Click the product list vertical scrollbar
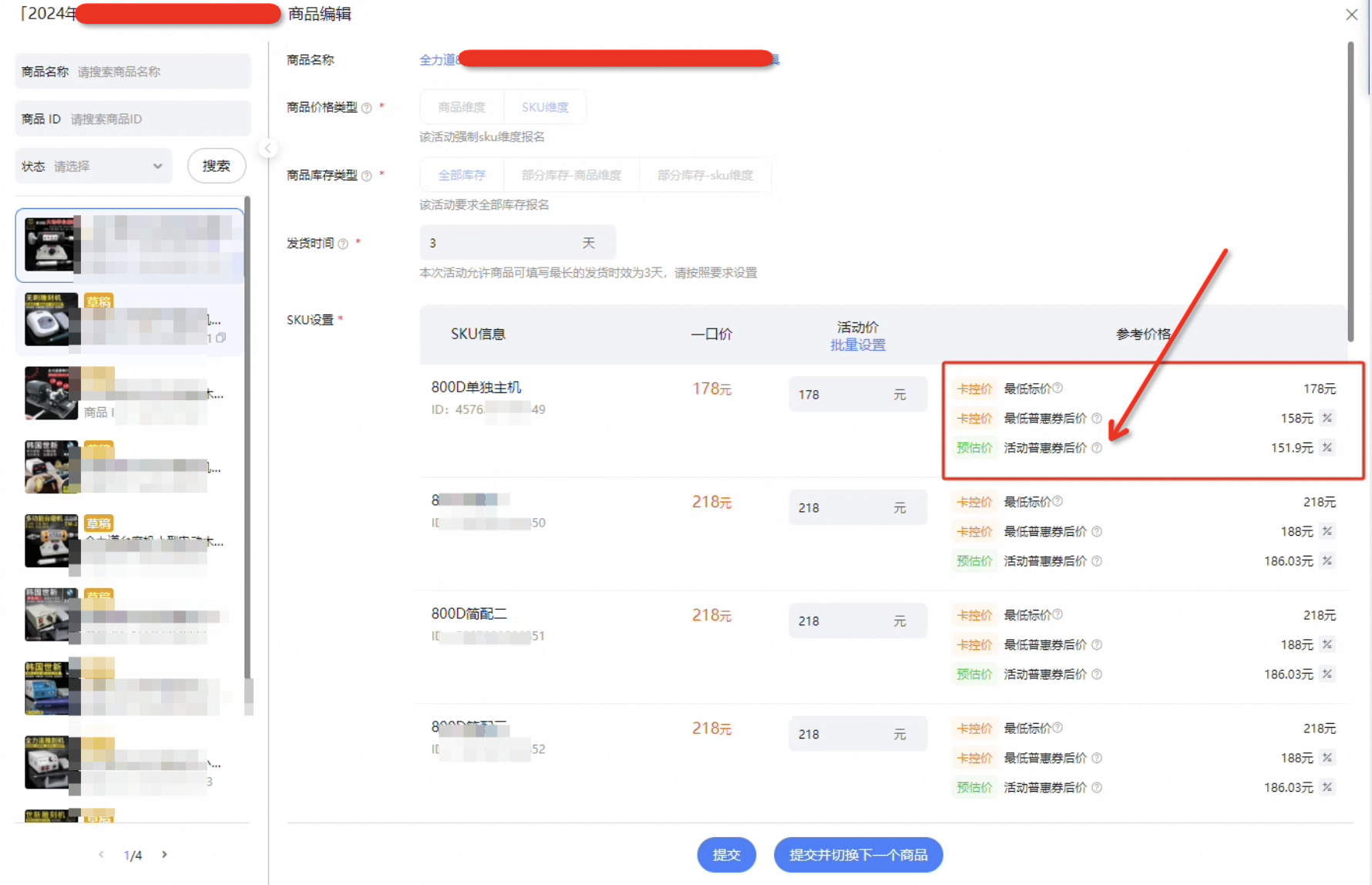The image size is (1372, 885). (x=247, y=436)
